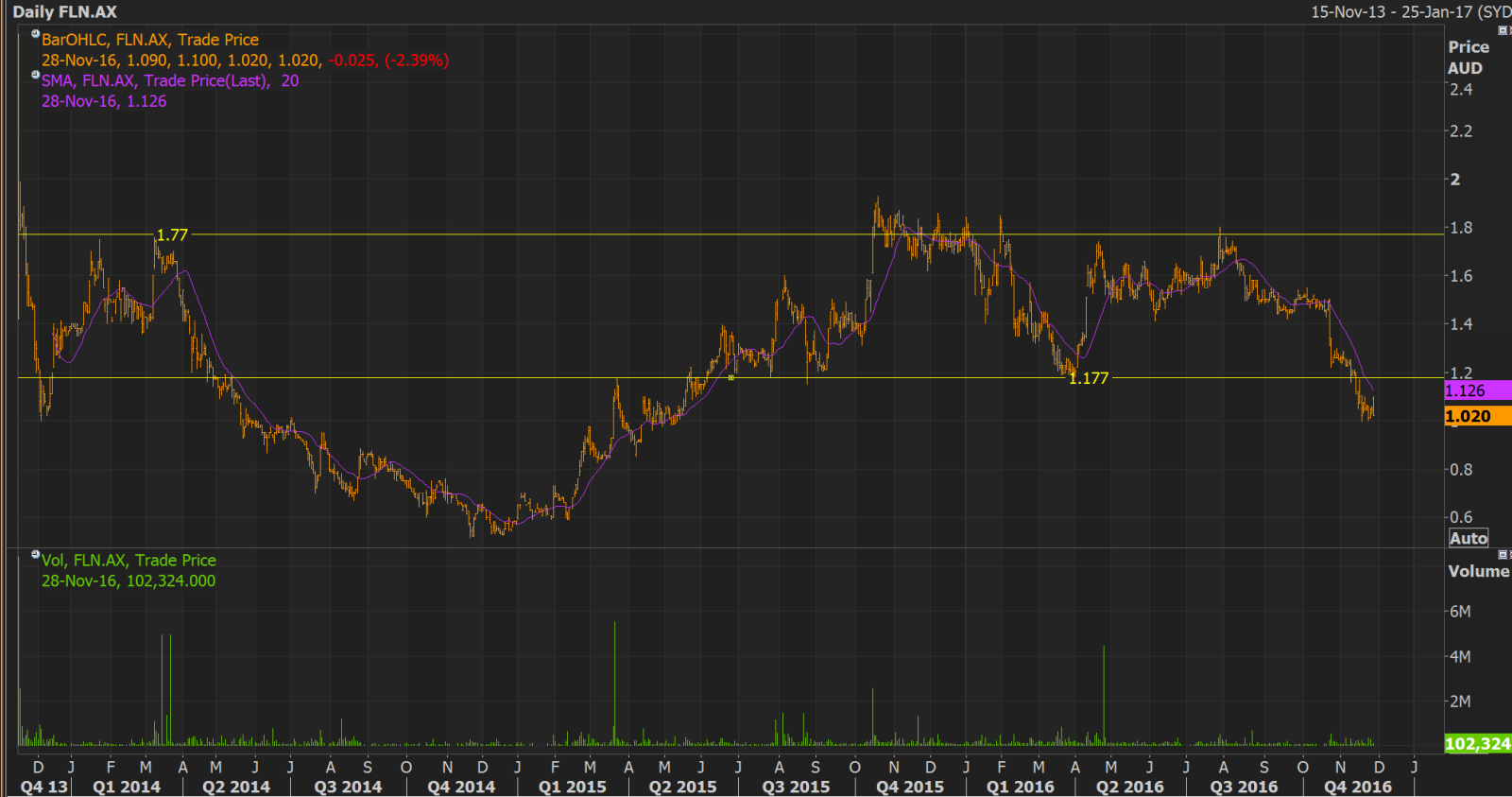Click the Q3 2014 quarter label
This screenshot has width=1512, height=797.
348,787
